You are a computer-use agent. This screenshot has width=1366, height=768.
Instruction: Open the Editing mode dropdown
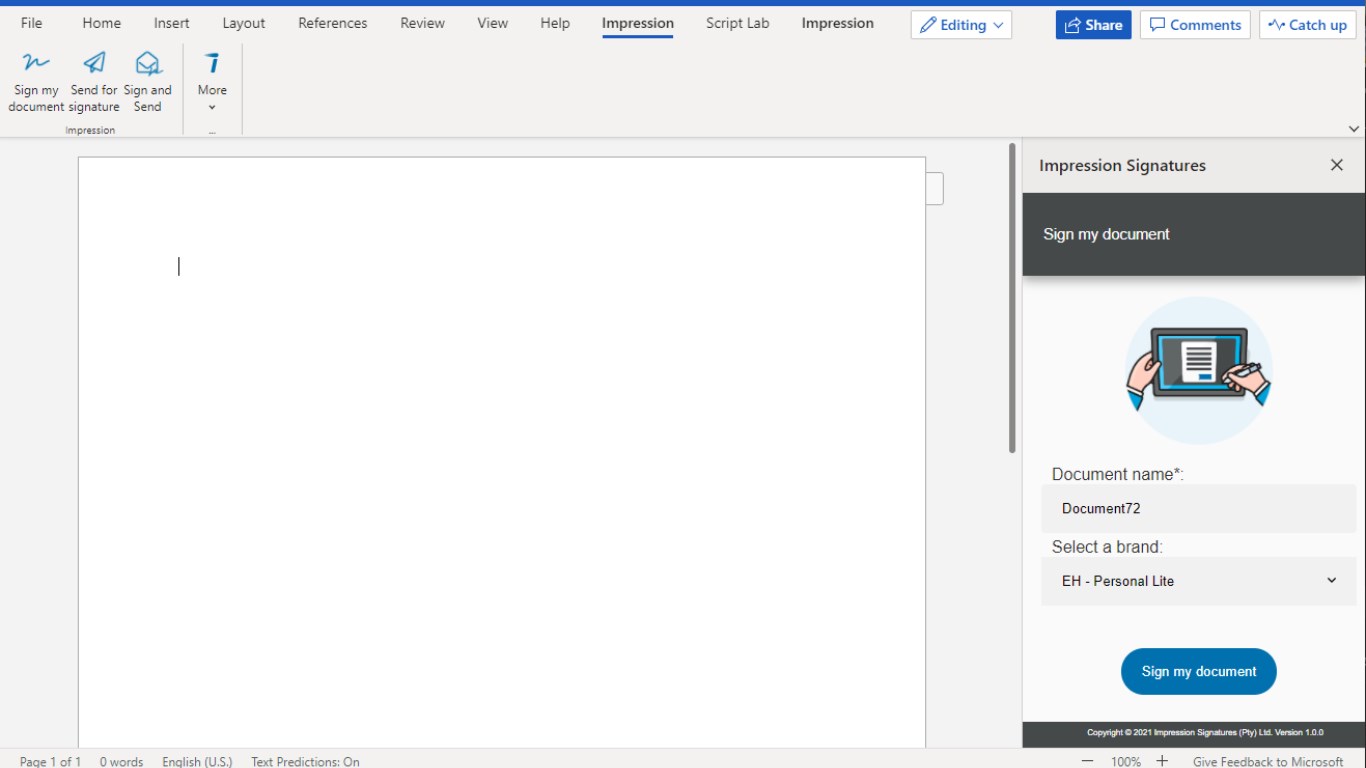pos(961,25)
